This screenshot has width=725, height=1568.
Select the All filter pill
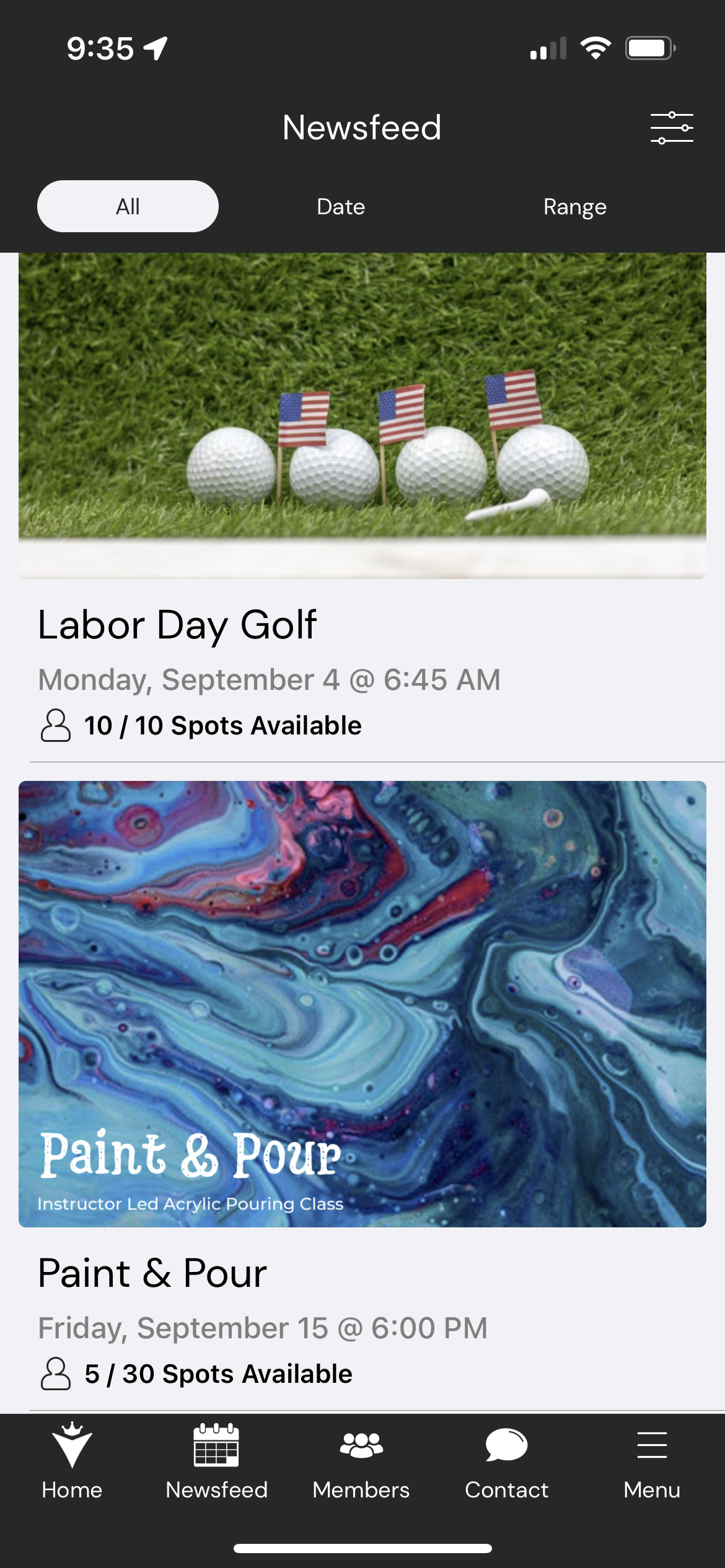(x=128, y=206)
